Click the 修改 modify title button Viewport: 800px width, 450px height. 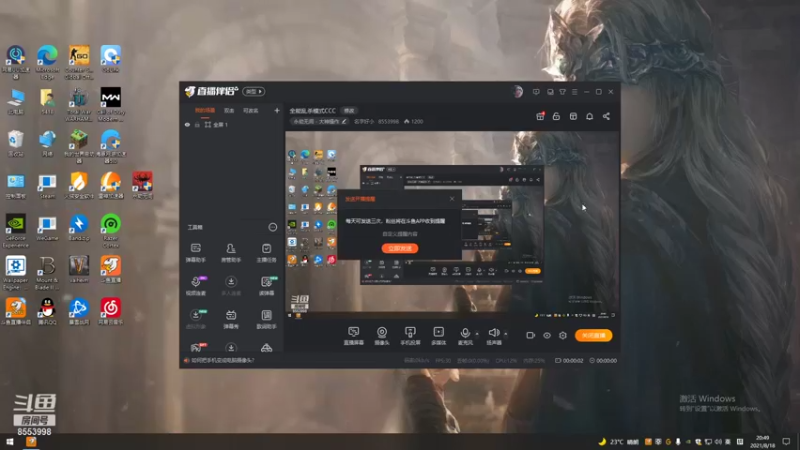coord(349,111)
